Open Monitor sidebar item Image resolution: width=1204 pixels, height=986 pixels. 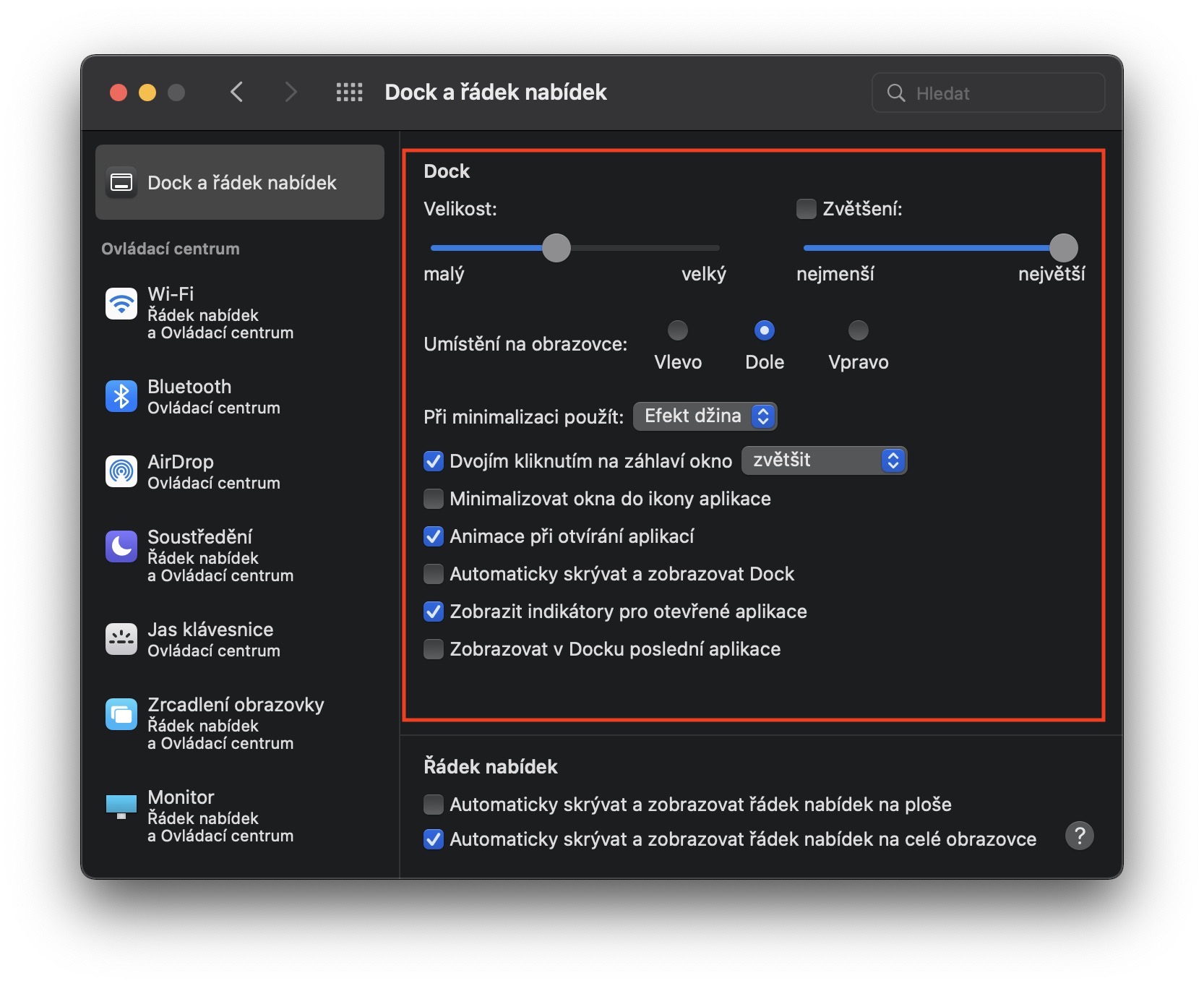coord(240,815)
